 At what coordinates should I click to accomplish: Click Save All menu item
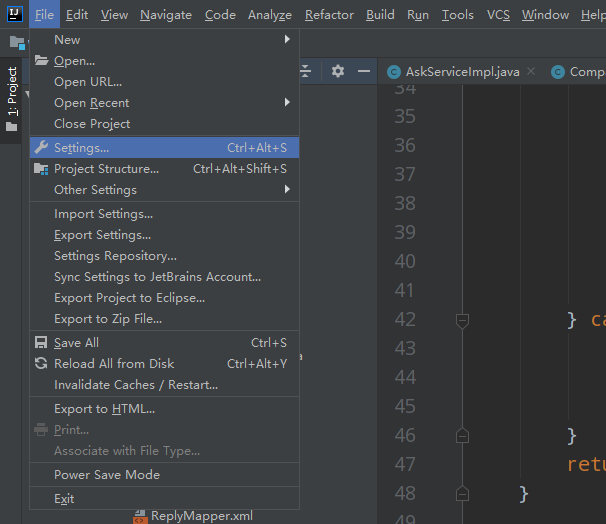pos(164,342)
